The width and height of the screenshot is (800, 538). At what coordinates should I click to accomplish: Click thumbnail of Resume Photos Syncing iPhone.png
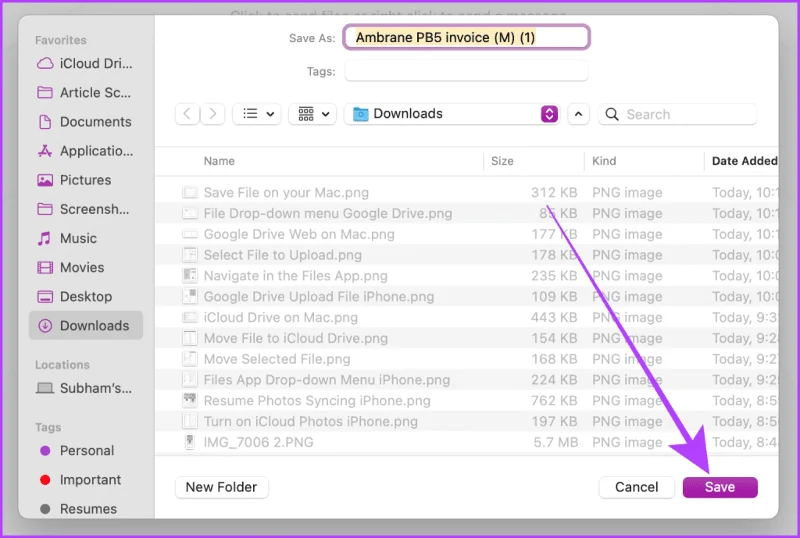tap(190, 400)
